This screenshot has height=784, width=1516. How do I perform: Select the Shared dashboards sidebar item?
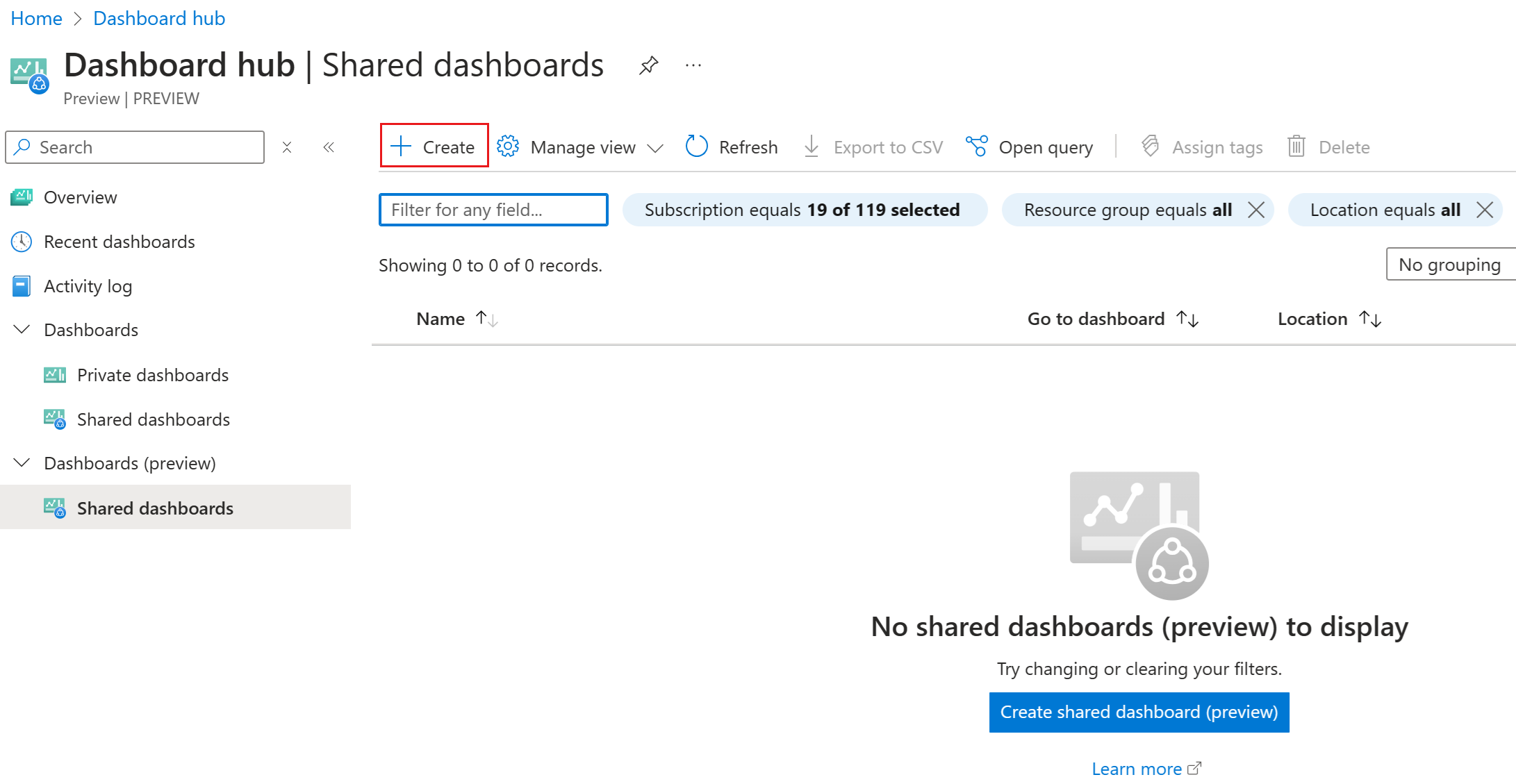(x=156, y=507)
